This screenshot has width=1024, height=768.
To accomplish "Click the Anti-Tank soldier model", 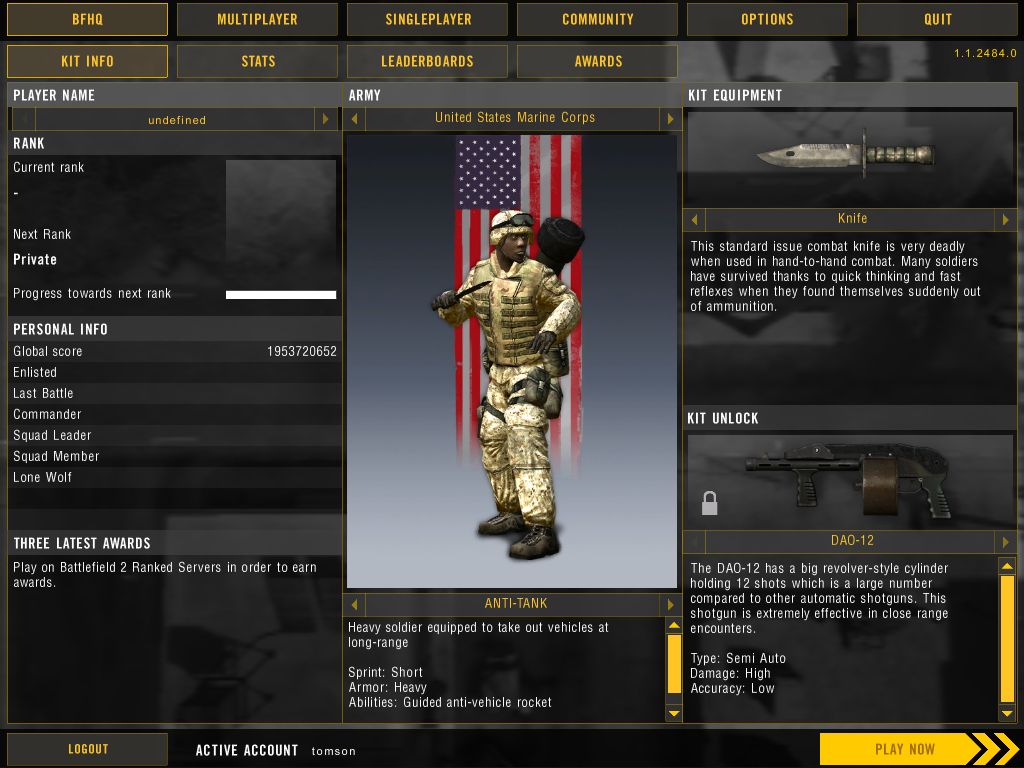I will [x=506, y=385].
